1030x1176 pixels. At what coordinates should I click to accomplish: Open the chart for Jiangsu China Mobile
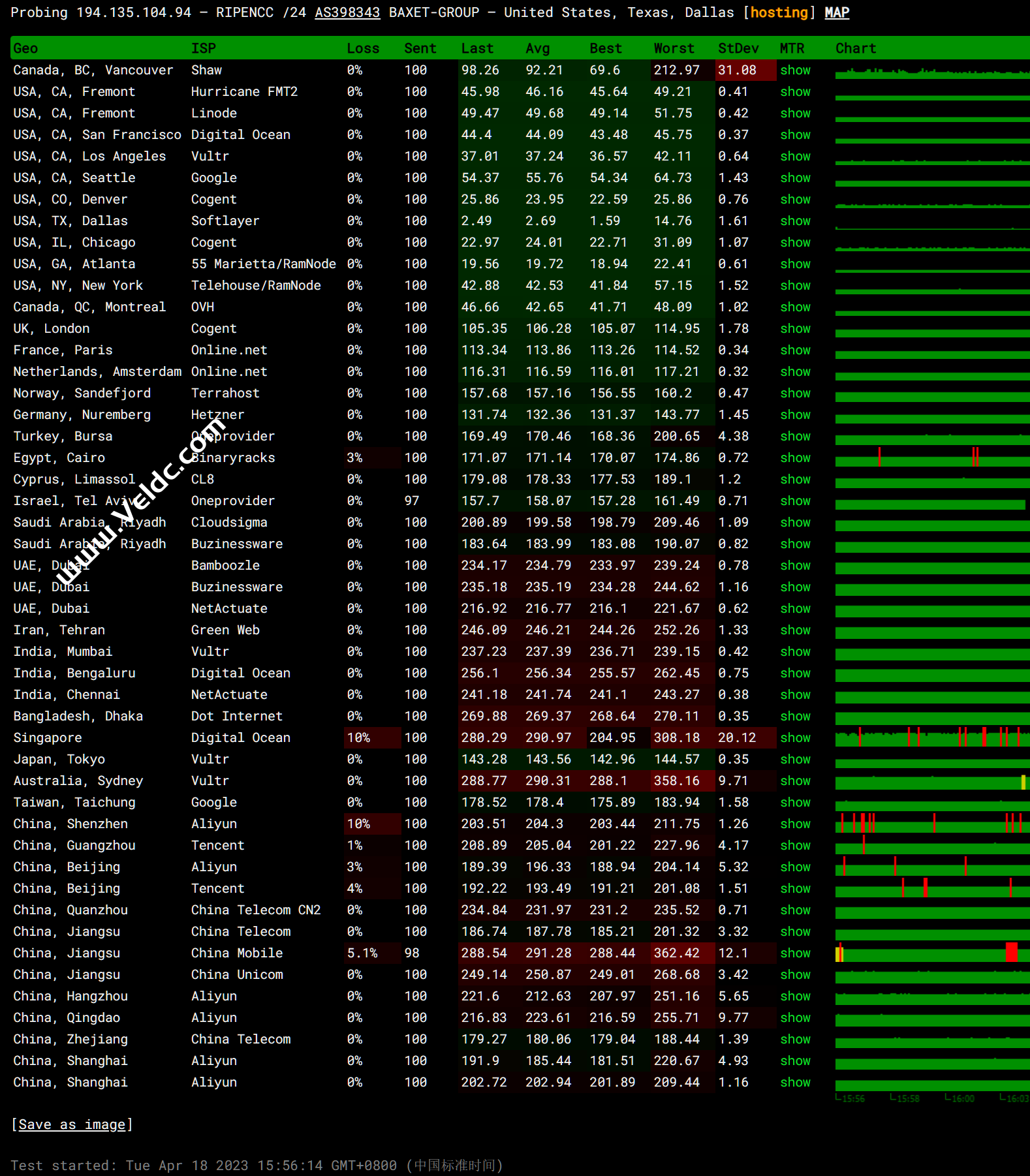click(x=932, y=953)
